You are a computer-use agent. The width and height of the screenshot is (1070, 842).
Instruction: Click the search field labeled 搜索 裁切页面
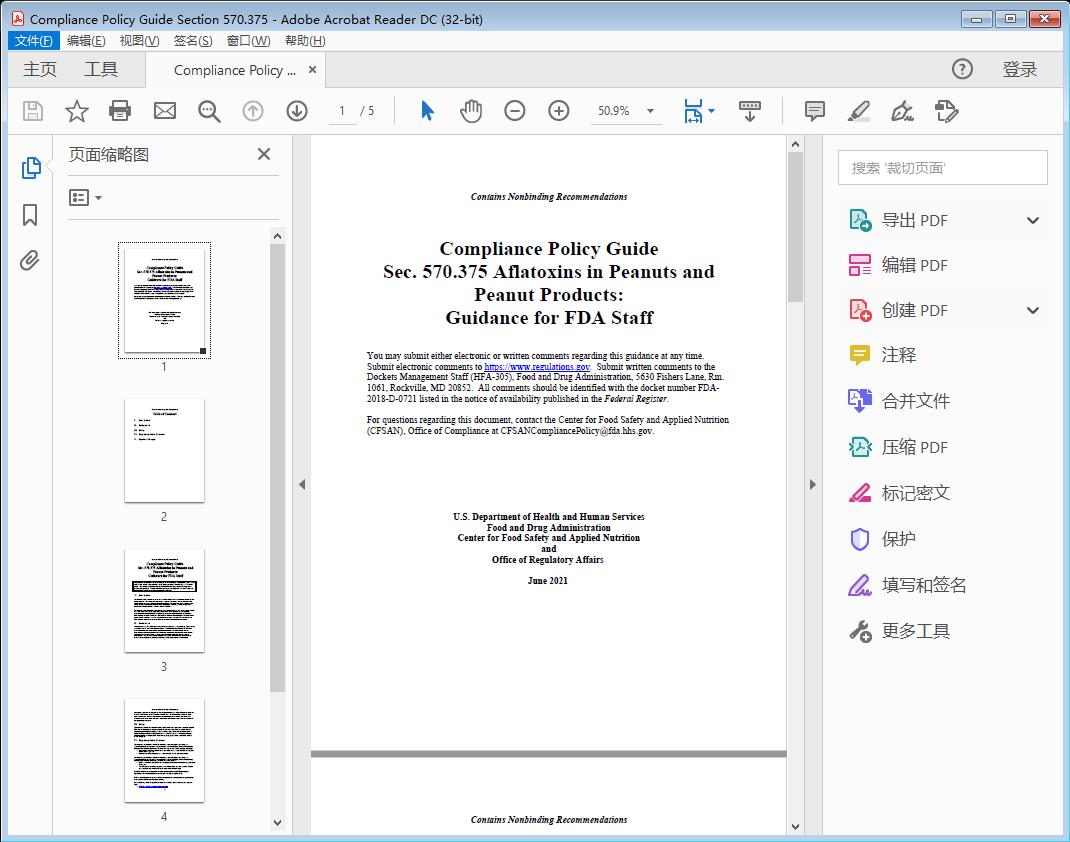pyautogui.click(x=941, y=167)
